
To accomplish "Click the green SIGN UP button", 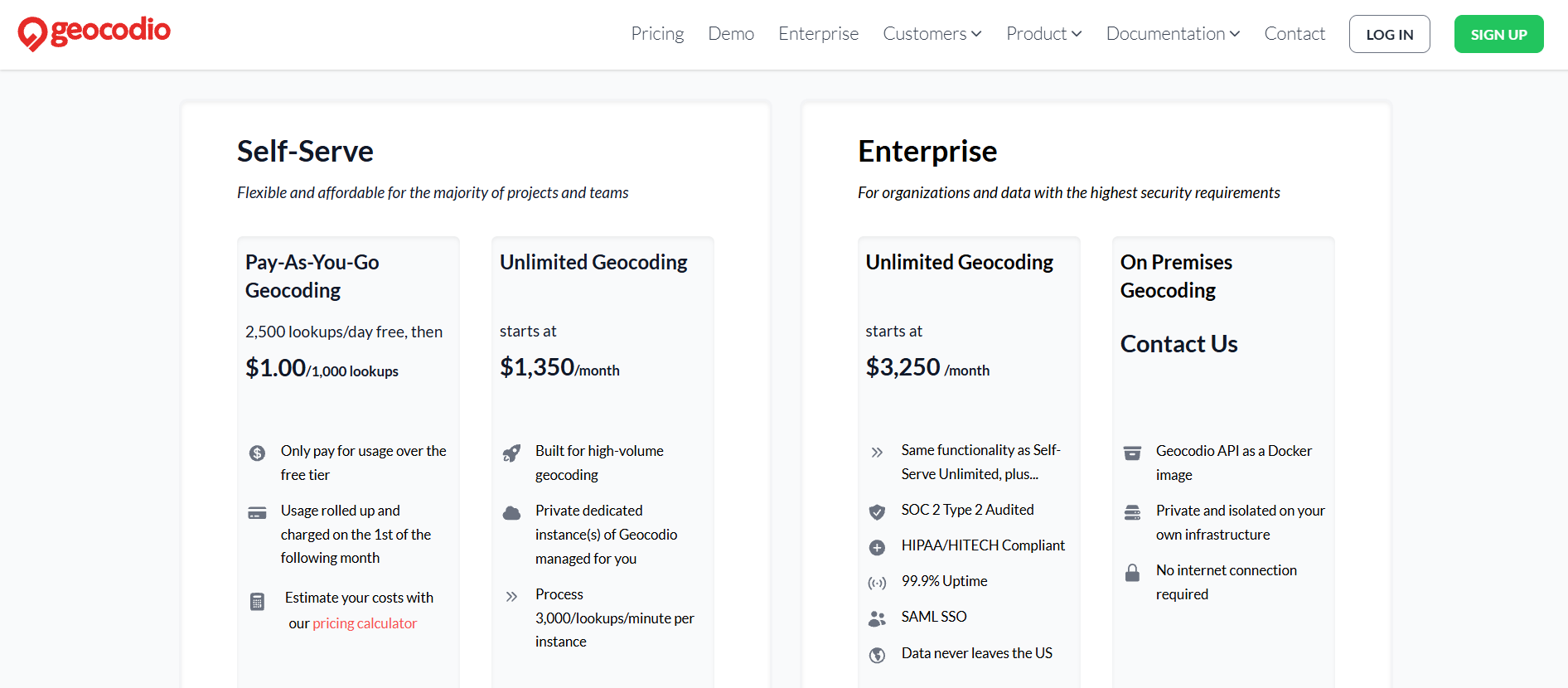I will [x=1498, y=34].
